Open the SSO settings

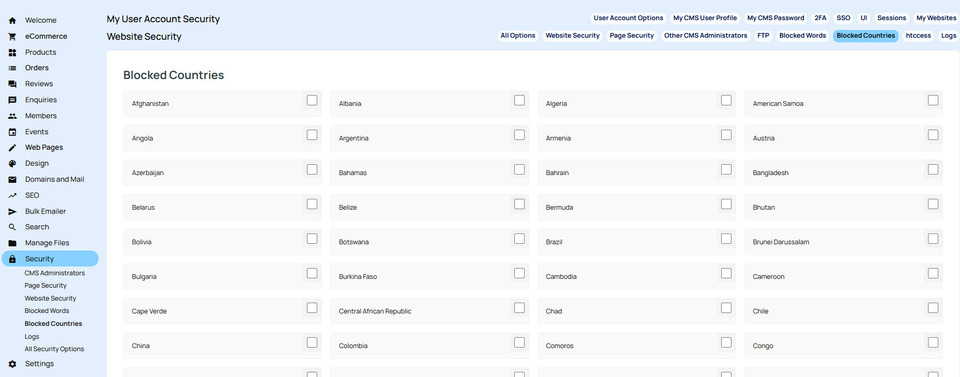pos(843,18)
